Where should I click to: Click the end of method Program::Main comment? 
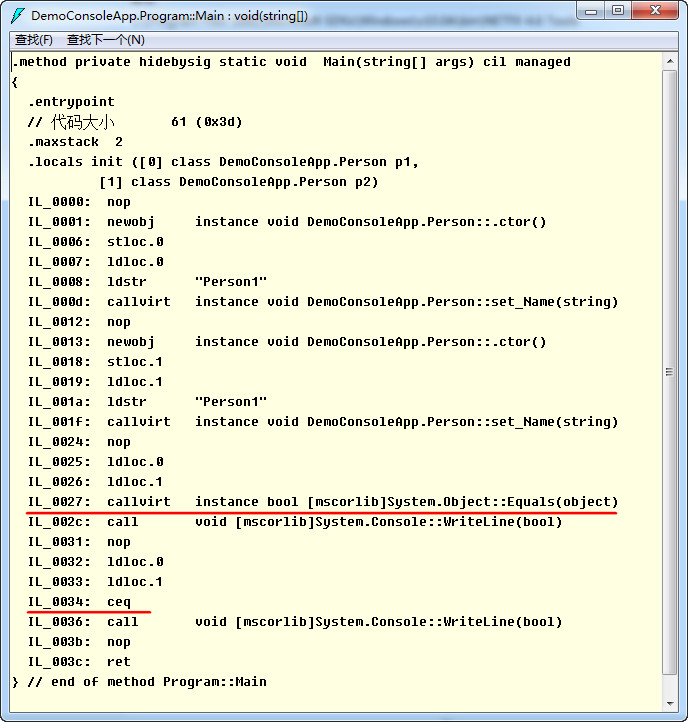(140, 682)
